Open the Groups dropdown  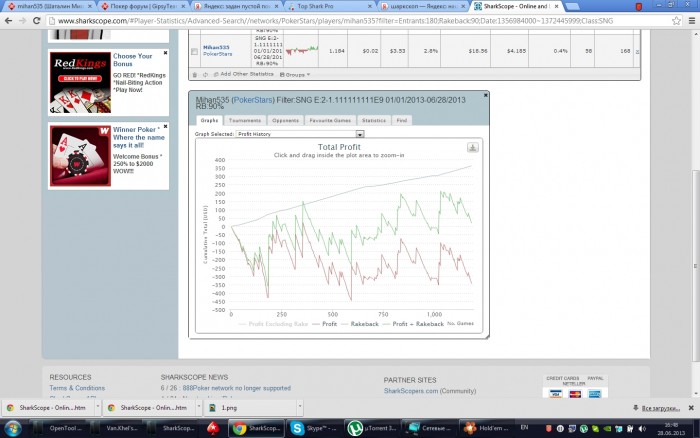(x=295, y=75)
